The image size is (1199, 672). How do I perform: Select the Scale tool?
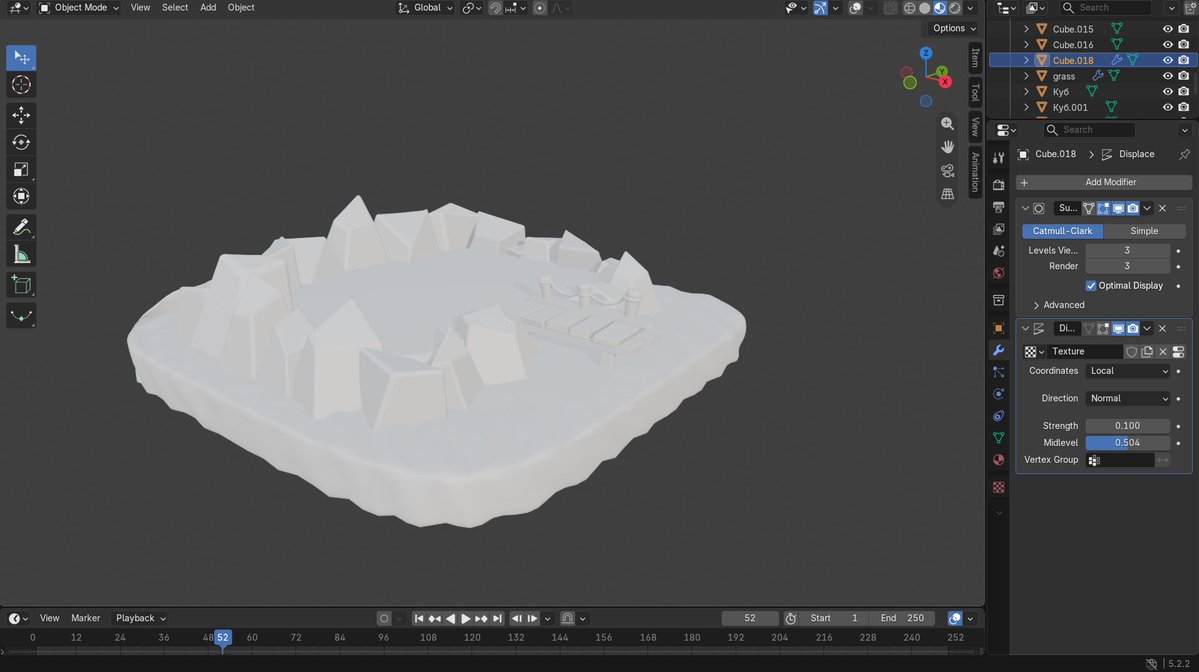[x=21, y=169]
